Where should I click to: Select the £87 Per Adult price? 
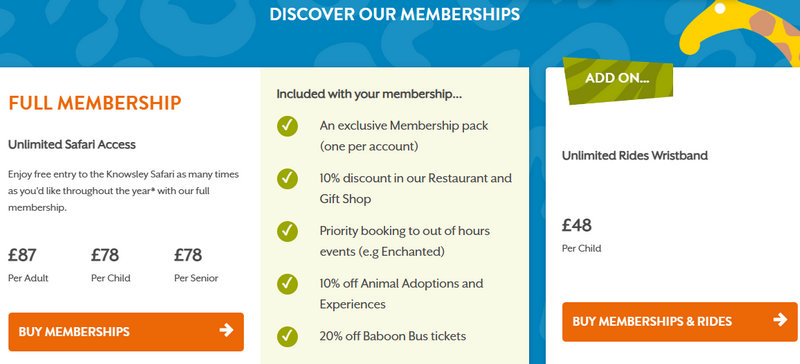(x=28, y=264)
